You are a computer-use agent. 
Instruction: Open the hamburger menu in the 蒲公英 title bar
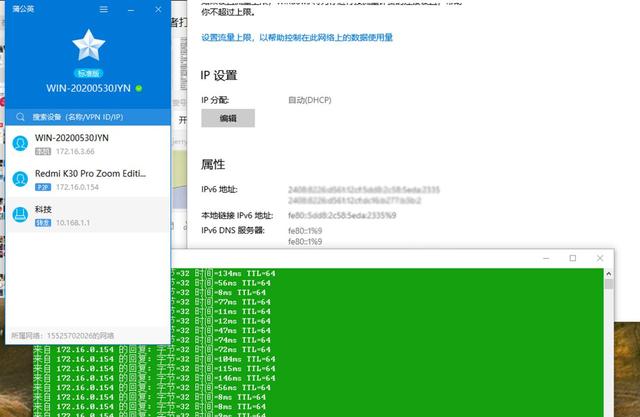(105, 9)
